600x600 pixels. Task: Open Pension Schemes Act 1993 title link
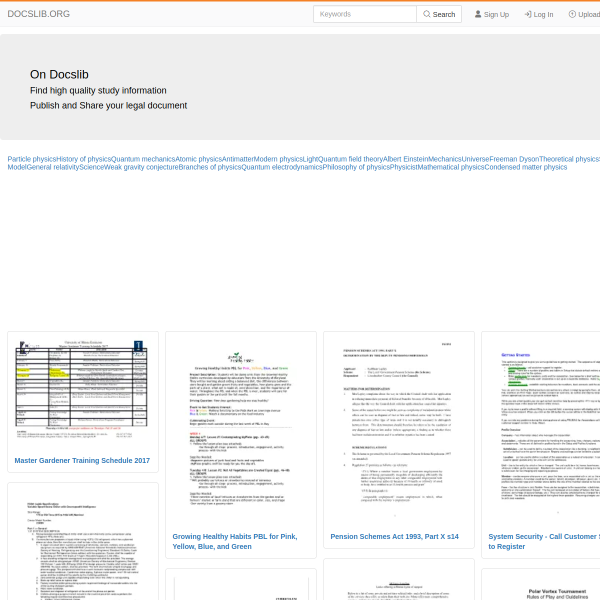(395, 536)
